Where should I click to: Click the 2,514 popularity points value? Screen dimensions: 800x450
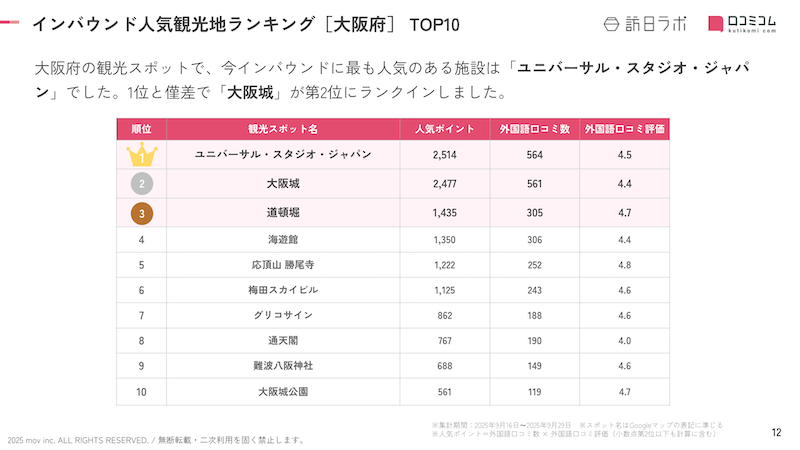[x=444, y=155]
